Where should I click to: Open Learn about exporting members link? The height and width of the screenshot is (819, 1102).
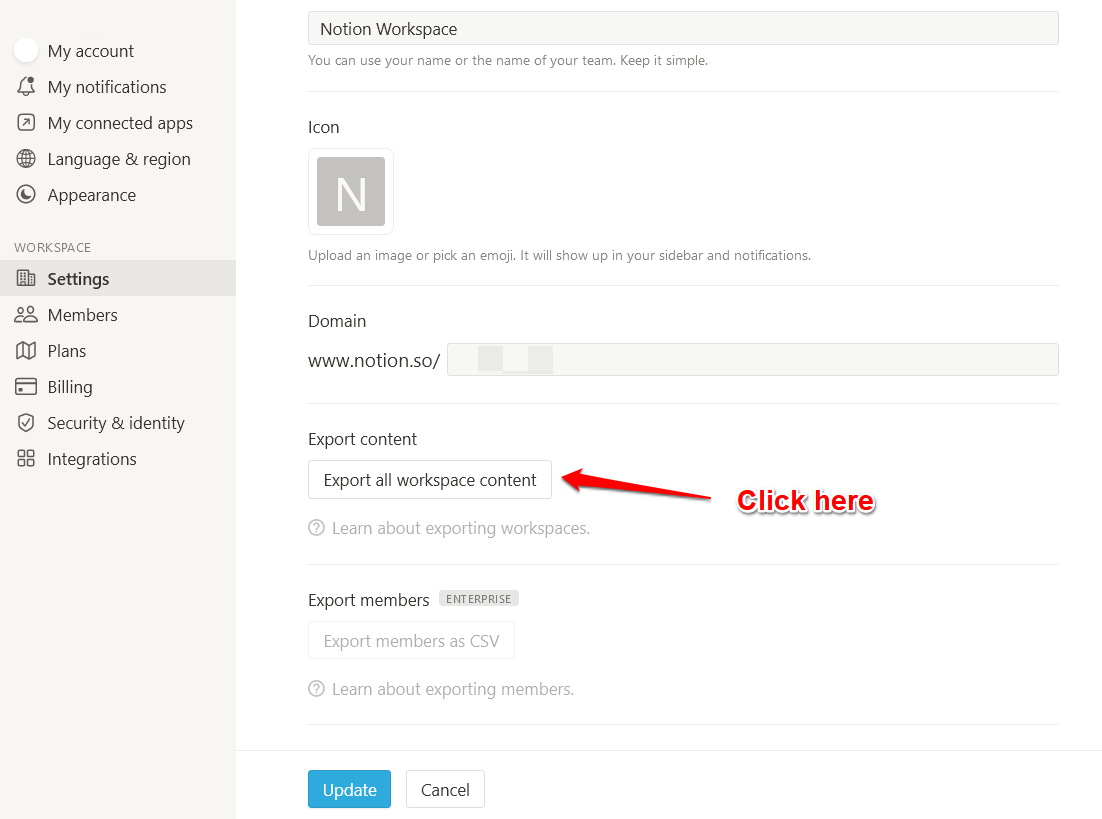click(453, 689)
